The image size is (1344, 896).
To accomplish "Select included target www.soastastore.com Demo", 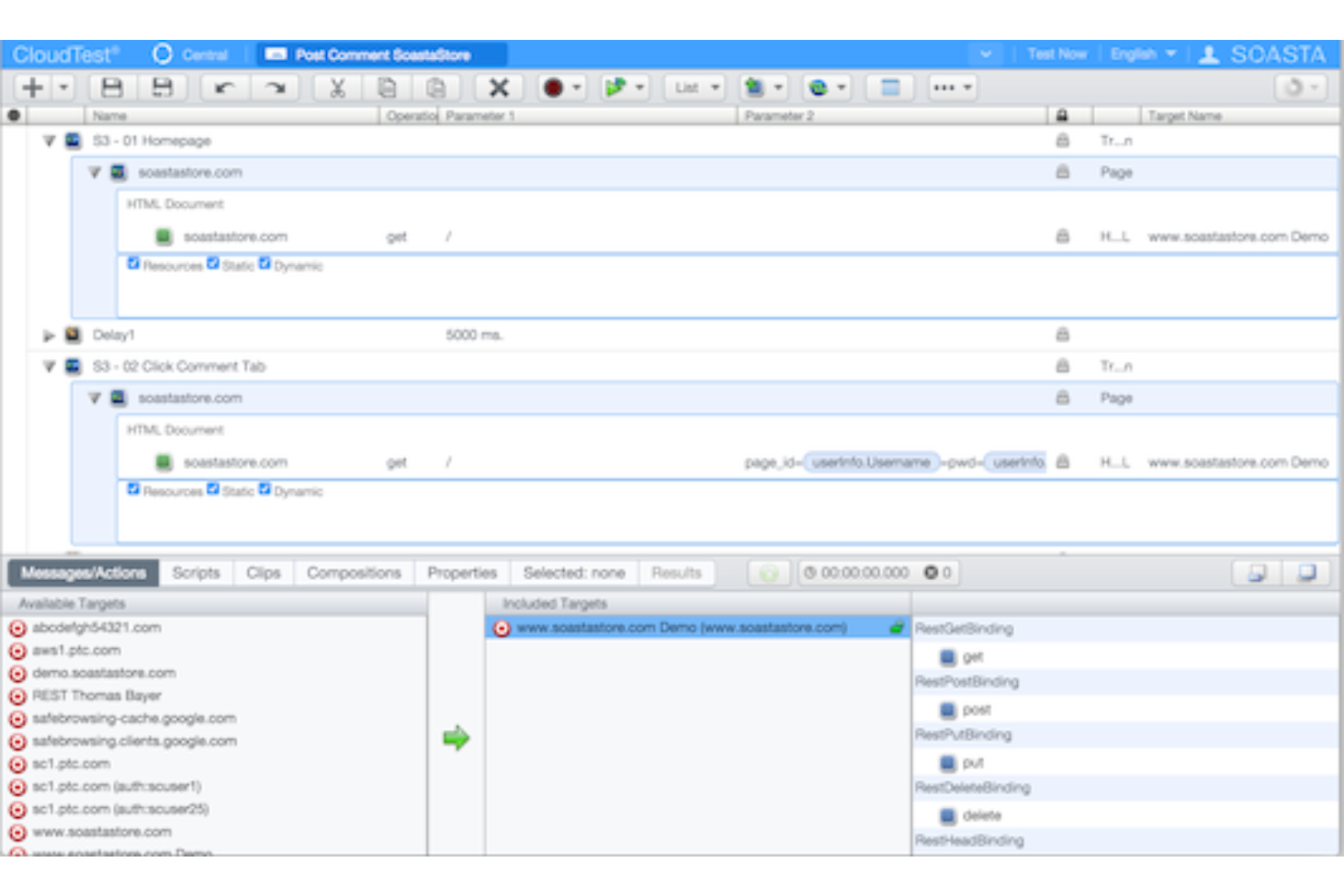I will coord(697,627).
